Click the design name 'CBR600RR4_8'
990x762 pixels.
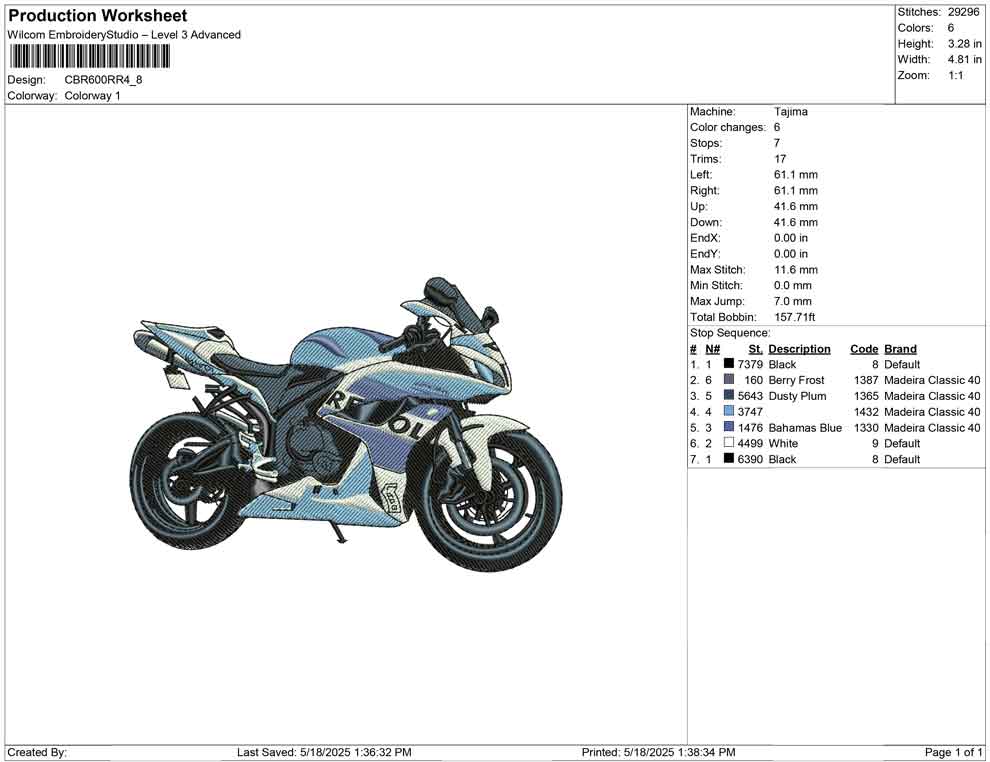click(x=104, y=80)
